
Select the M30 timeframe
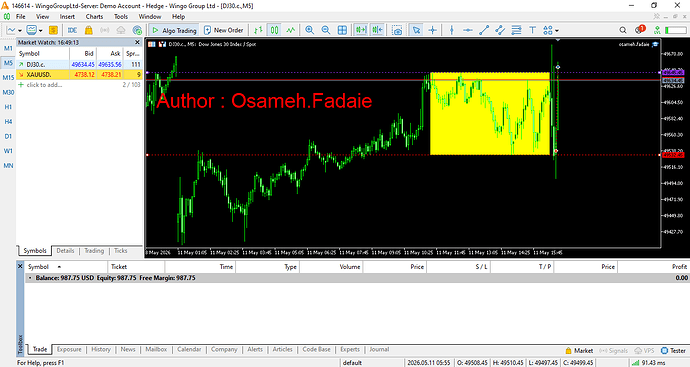pyautogui.click(x=8, y=92)
